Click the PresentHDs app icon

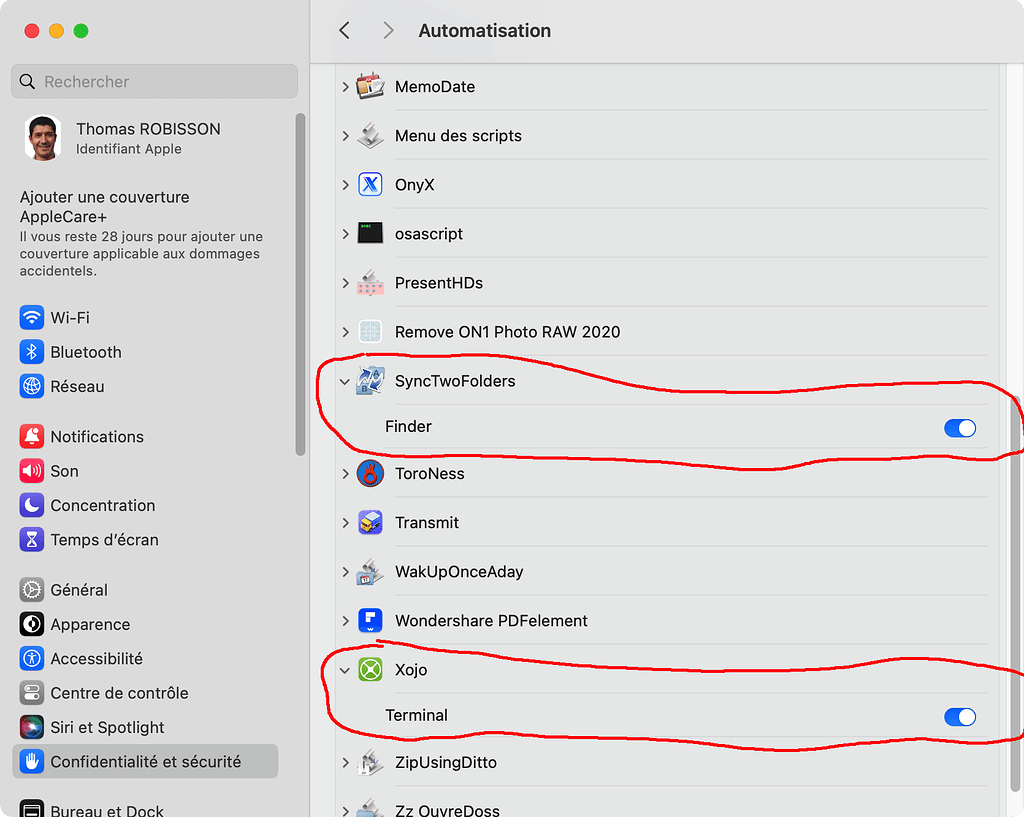coord(370,283)
